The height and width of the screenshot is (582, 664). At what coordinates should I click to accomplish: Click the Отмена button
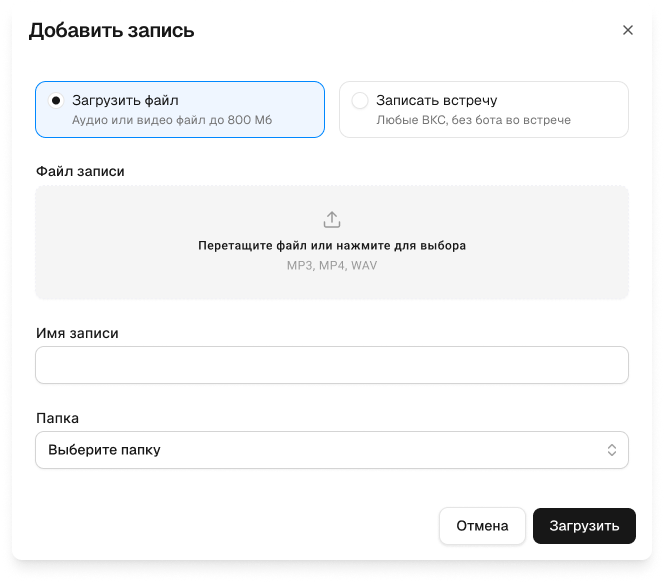pyautogui.click(x=482, y=526)
